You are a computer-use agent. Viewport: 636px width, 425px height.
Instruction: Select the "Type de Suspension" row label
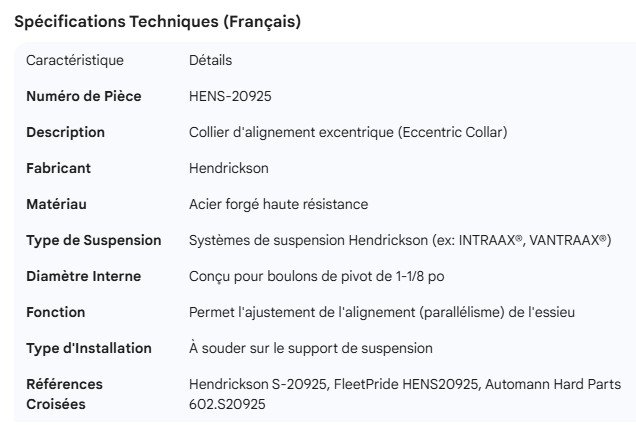(x=93, y=240)
